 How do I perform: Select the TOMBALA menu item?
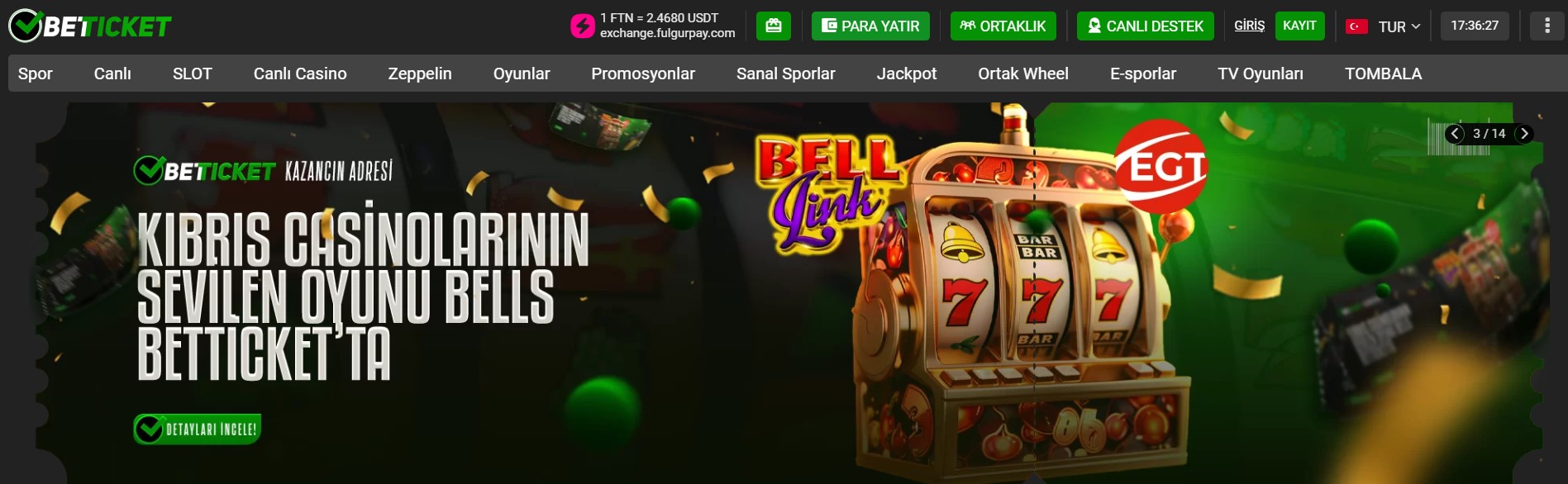coord(1383,74)
